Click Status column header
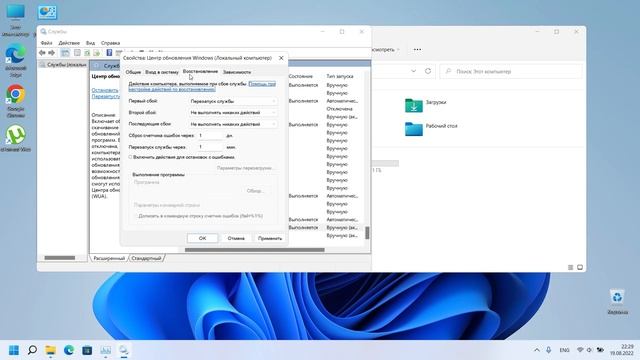This screenshot has height=360, width=640. click(x=300, y=76)
